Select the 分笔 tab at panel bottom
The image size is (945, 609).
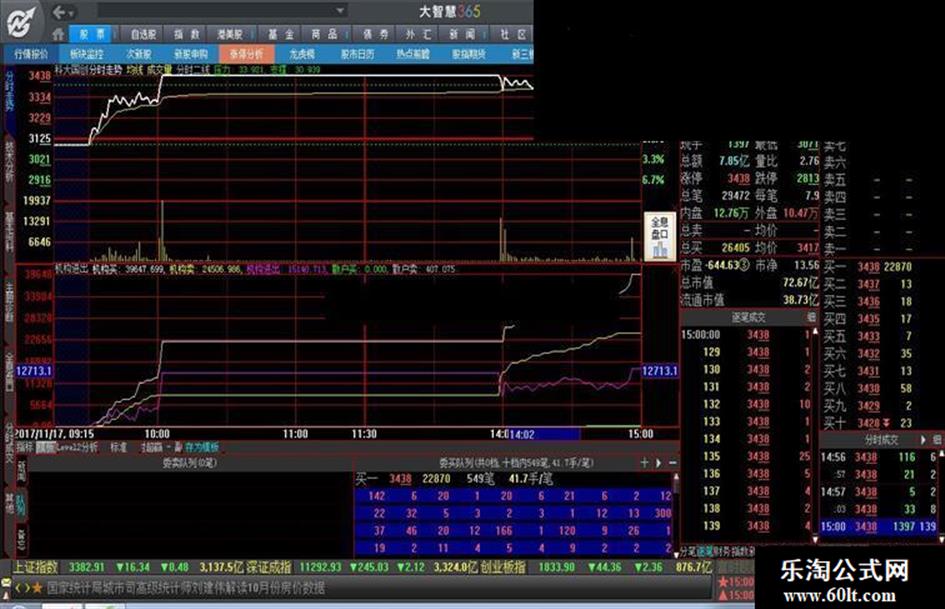coord(689,552)
